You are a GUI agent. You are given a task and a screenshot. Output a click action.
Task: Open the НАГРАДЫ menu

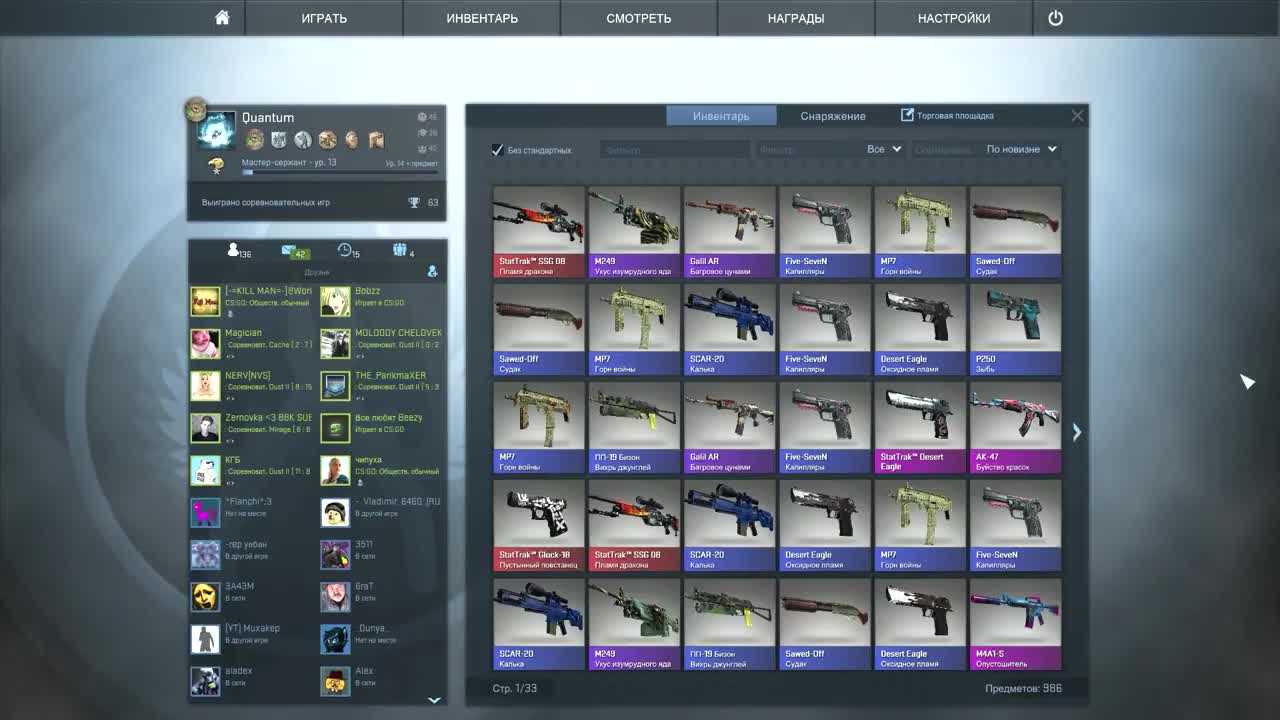(x=796, y=18)
